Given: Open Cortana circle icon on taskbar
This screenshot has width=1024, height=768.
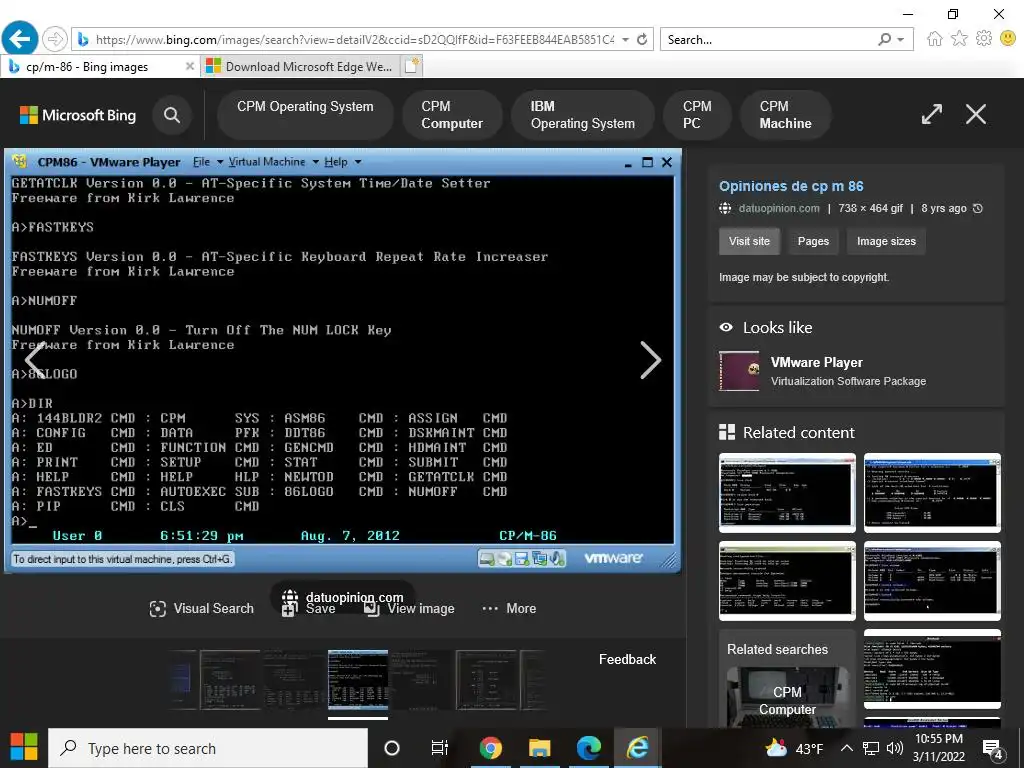Looking at the screenshot, I should tap(392, 748).
